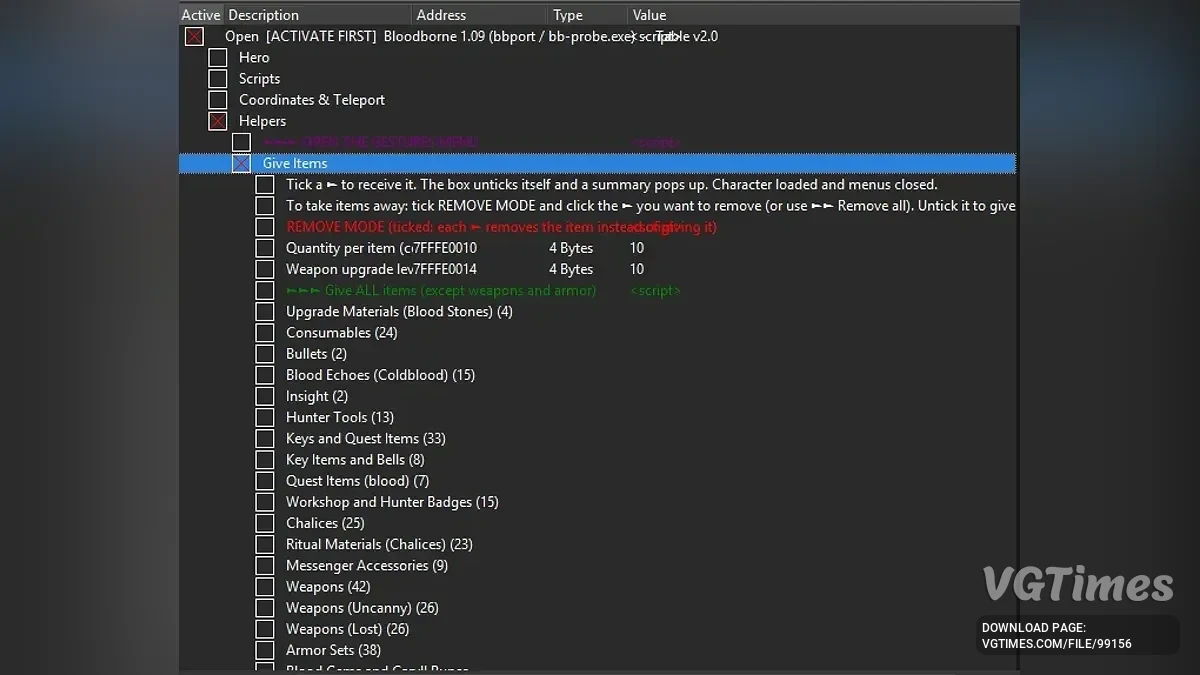
Task: Select the Messenger Accessories (9) row text
Action: click(x=367, y=566)
